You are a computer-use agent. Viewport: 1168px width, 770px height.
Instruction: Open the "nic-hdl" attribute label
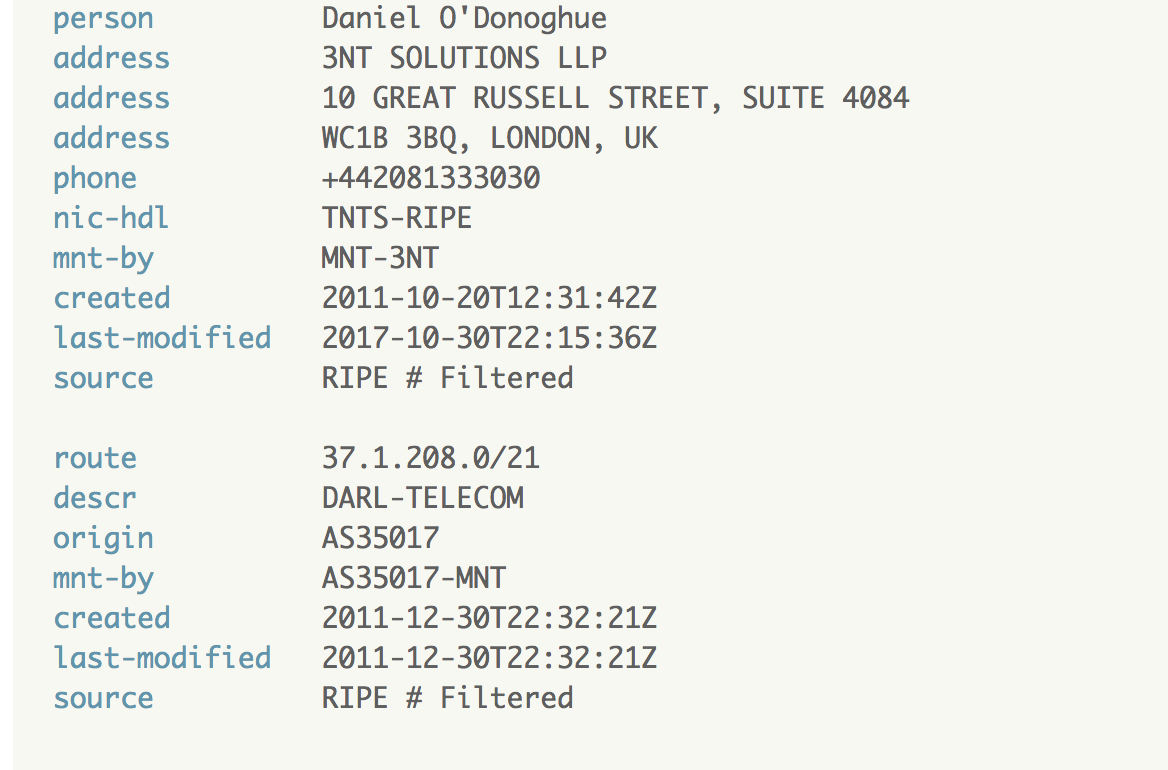[111, 218]
